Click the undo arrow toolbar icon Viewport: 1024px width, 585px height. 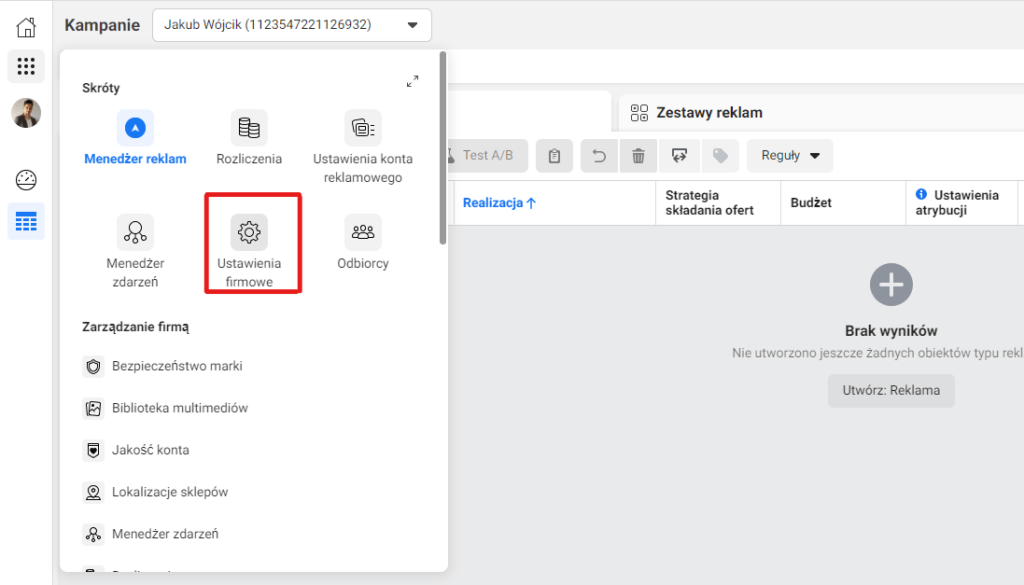pyautogui.click(x=599, y=155)
